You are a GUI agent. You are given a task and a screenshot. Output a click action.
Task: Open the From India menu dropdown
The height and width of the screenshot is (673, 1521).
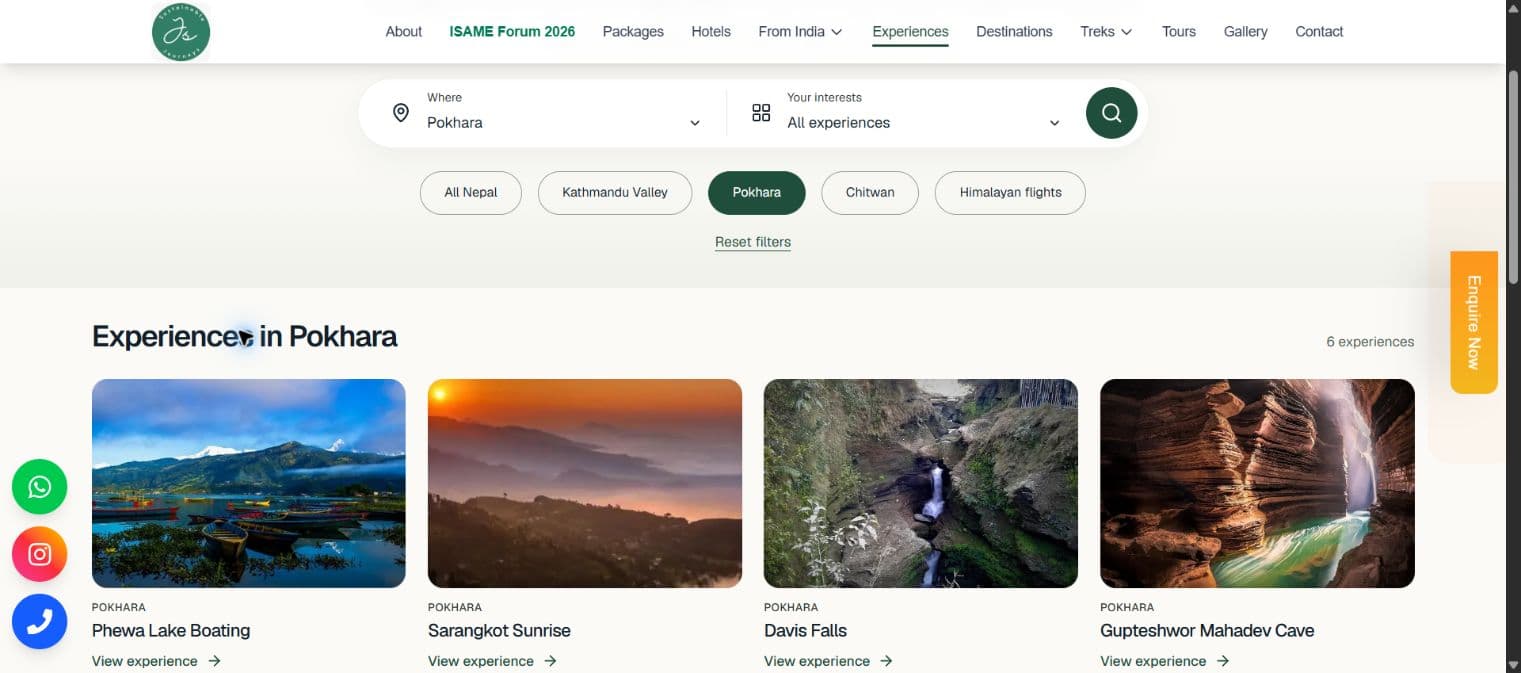pyautogui.click(x=800, y=32)
